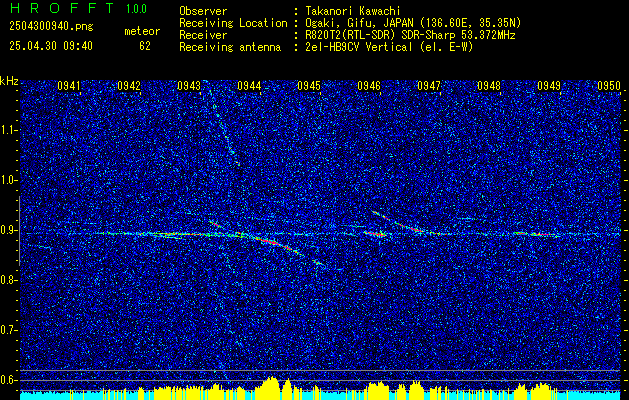Image resolution: width=629 pixels, height=400 pixels.
Task: Click the 0942 time marker
Action: (129, 86)
